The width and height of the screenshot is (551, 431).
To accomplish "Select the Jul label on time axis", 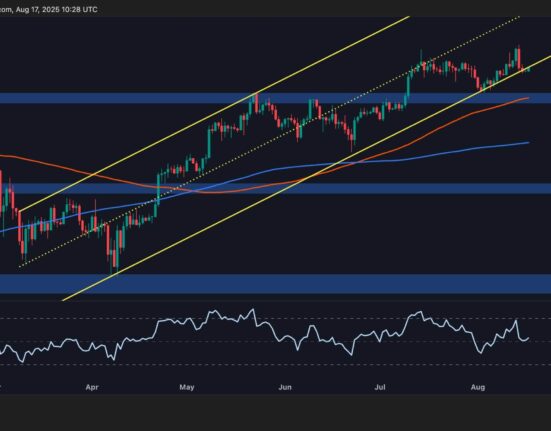I will coord(380,387).
